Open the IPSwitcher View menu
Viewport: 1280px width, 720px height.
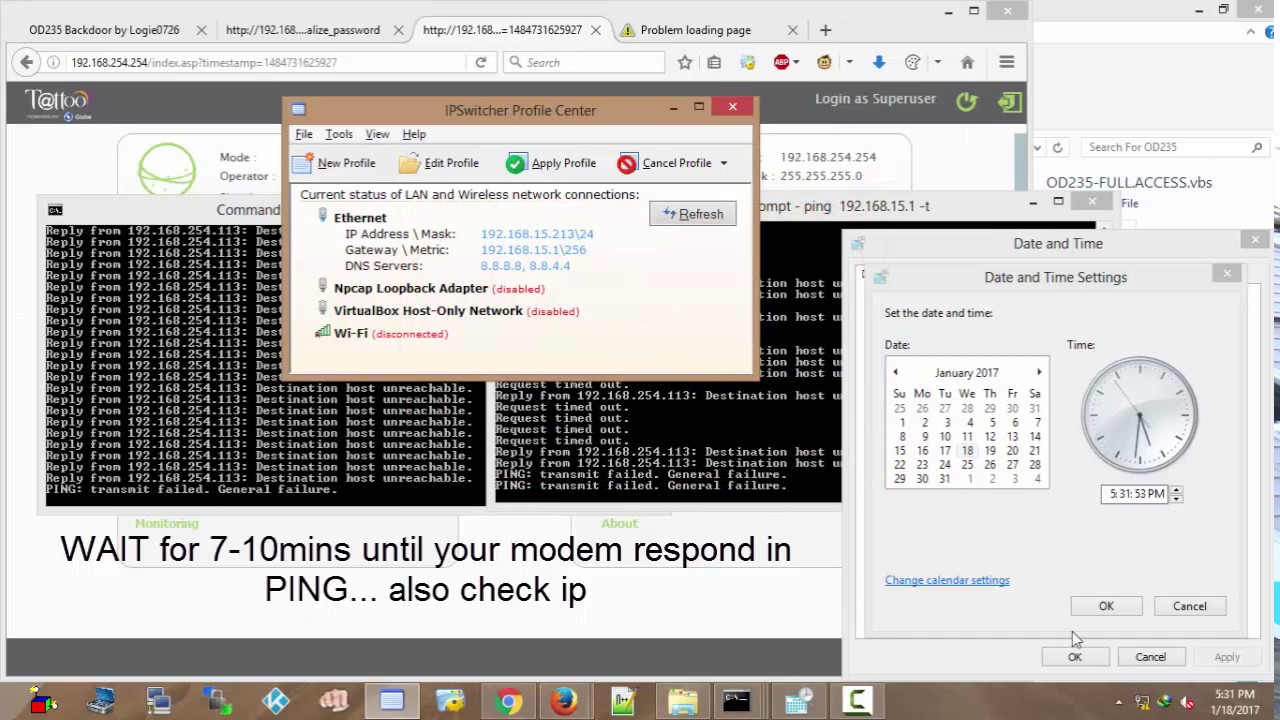[377, 134]
